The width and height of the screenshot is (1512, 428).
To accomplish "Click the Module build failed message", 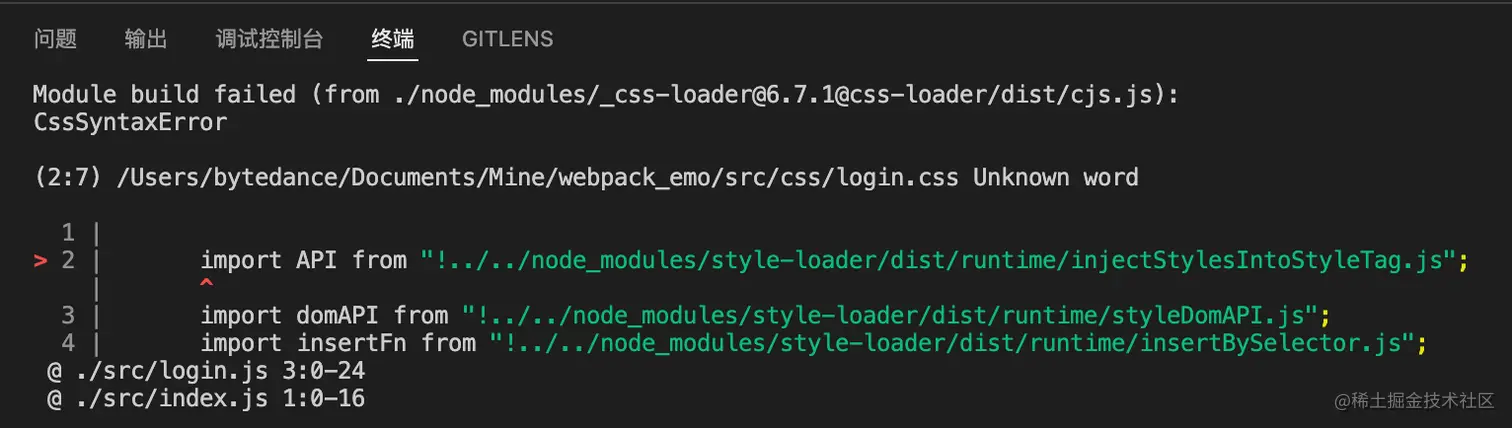I will coord(164,95).
